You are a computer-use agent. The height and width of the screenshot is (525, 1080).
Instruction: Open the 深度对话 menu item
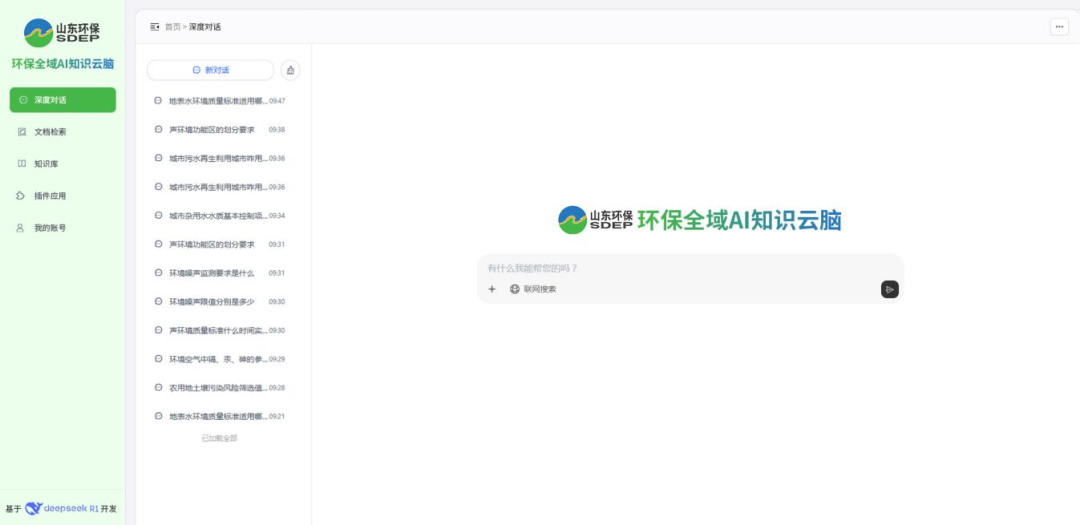click(63, 100)
